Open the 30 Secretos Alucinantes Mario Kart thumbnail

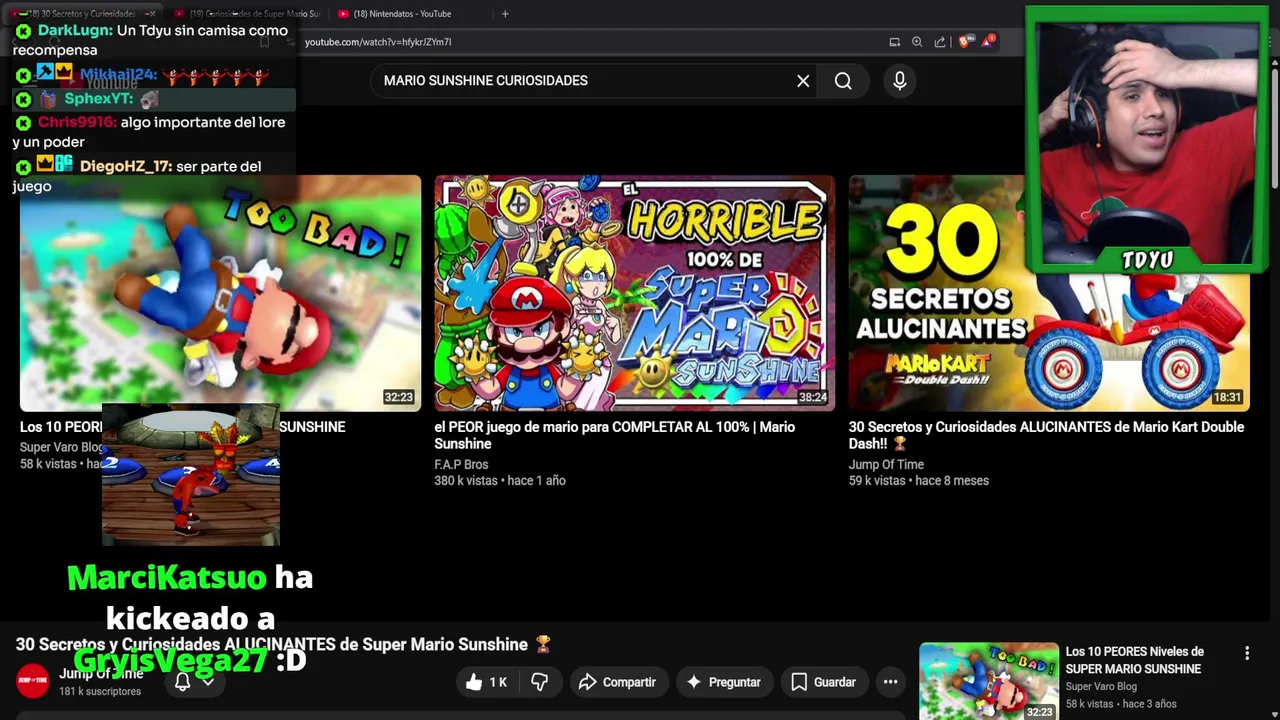[x=1049, y=293]
